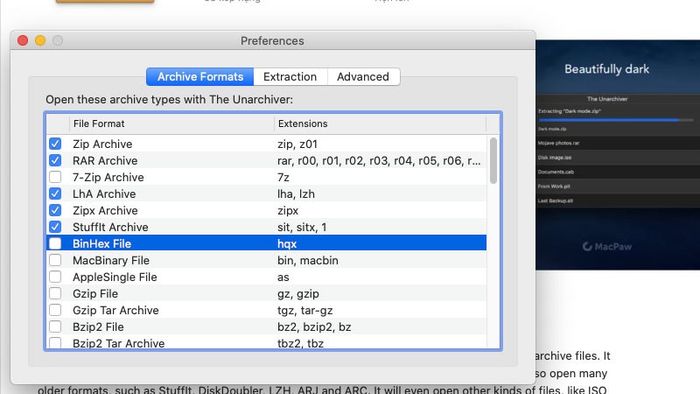Select the Archive Formats tab
The width and height of the screenshot is (700, 394).
(x=200, y=77)
